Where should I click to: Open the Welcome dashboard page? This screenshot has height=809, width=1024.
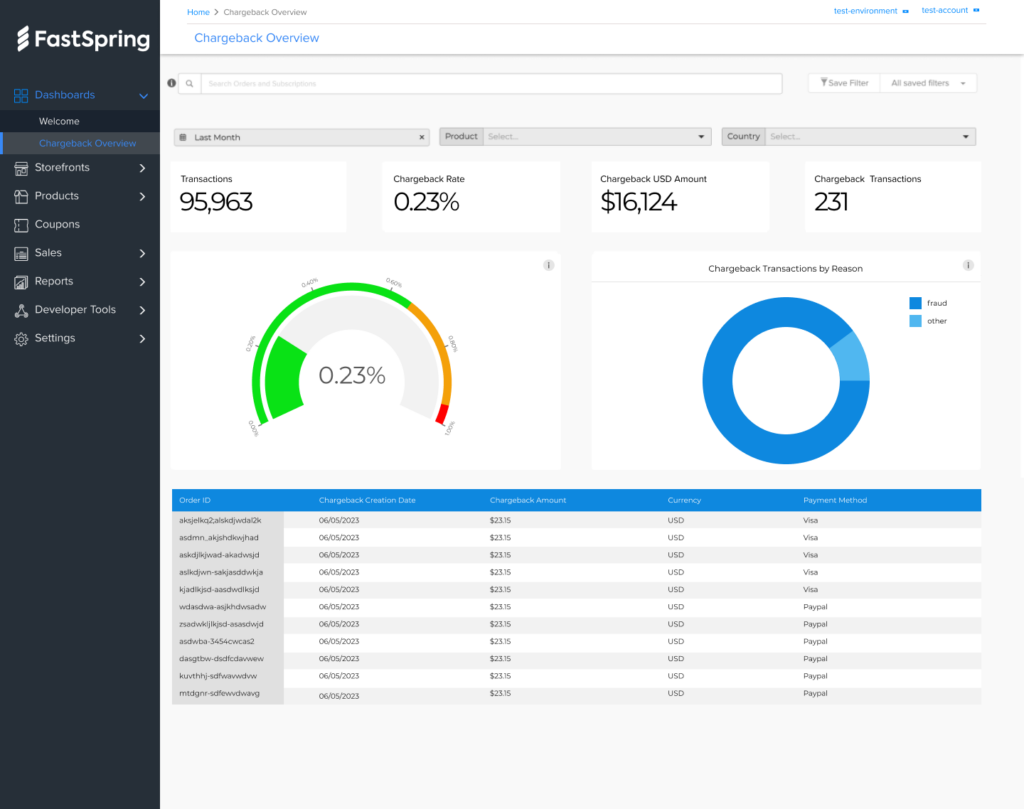(x=59, y=121)
